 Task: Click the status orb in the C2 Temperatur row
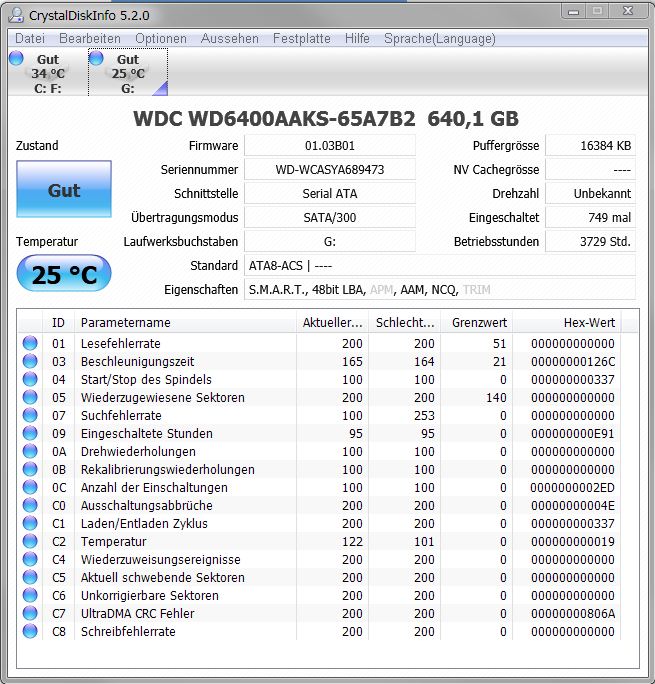(x=30, y=541)
